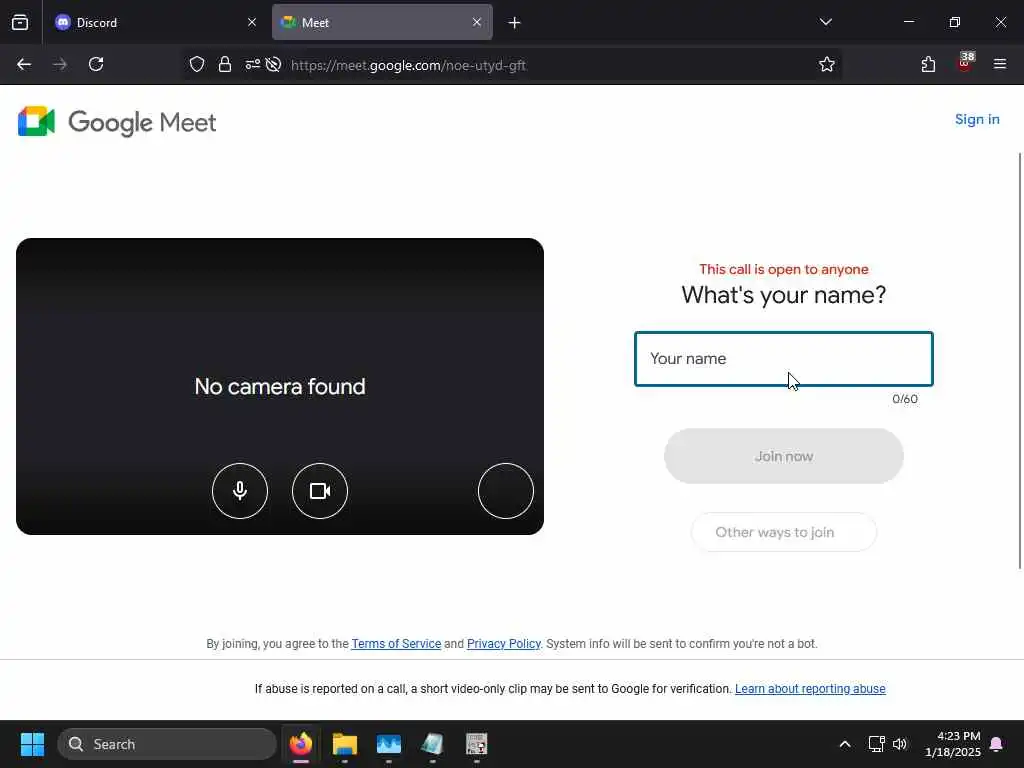
Task: Click the Join now button
Action: coord(784,456)
